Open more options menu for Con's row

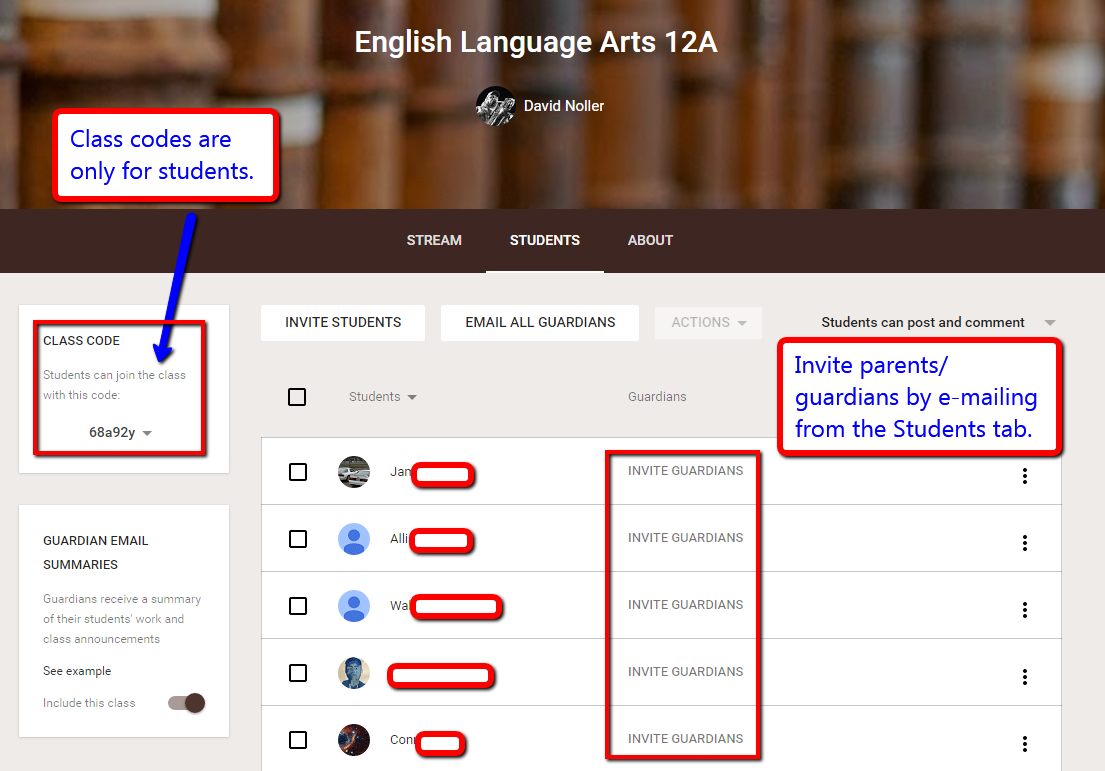(1025, 744)
